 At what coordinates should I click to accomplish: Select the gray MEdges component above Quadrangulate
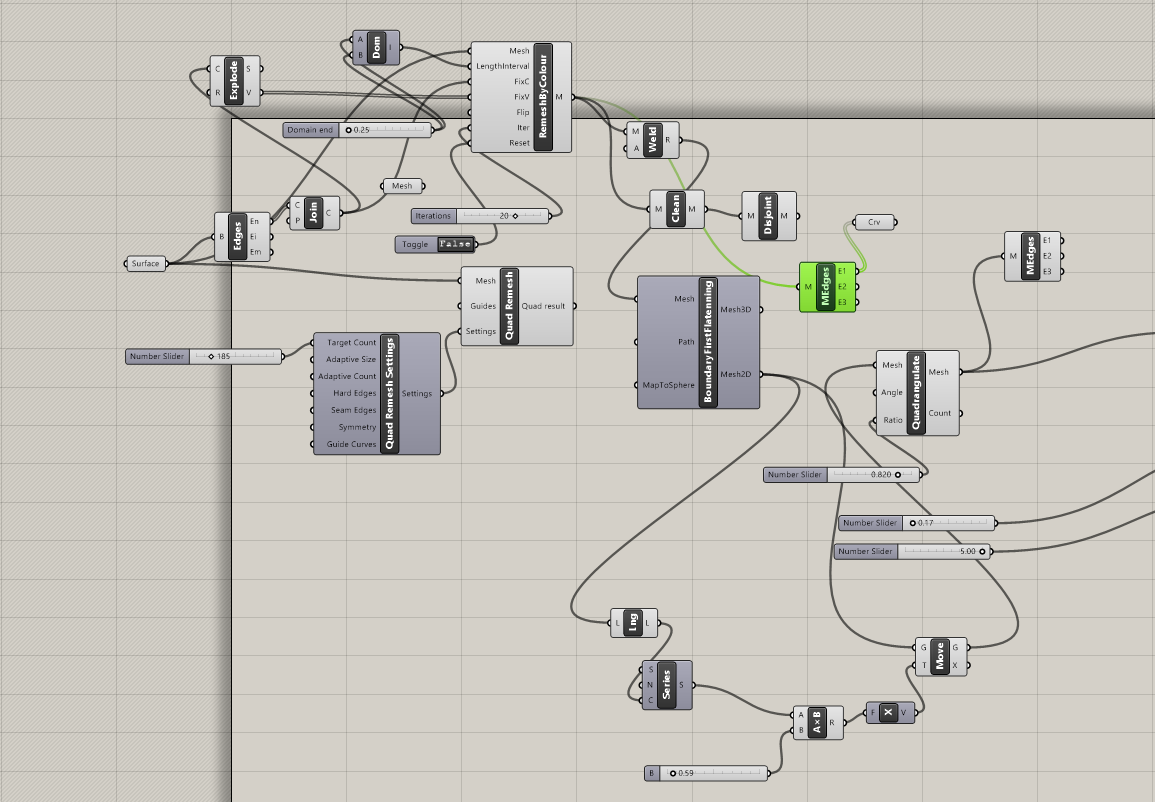coord(1031,256)
